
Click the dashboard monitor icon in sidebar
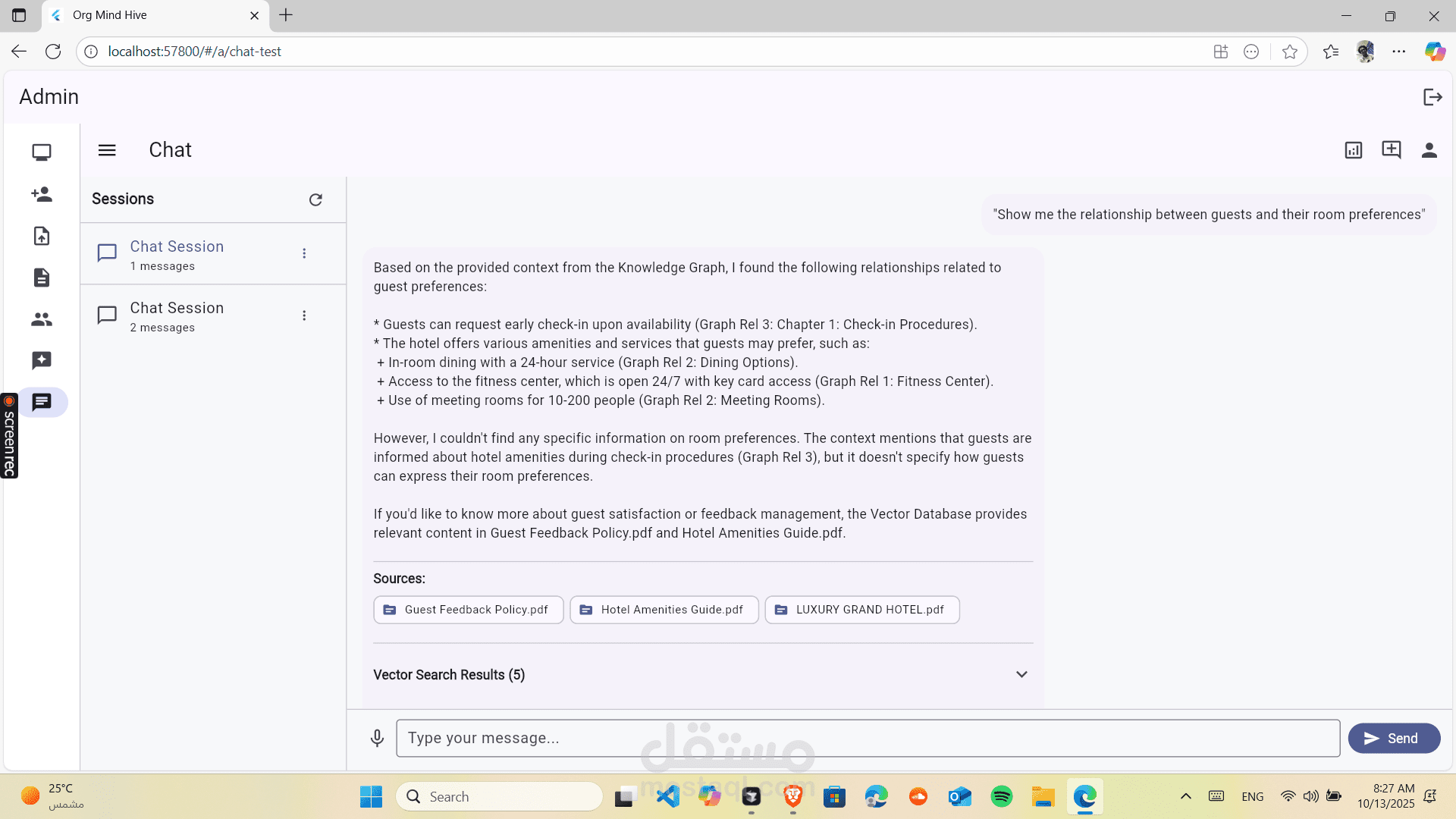[x=42, y=152]
